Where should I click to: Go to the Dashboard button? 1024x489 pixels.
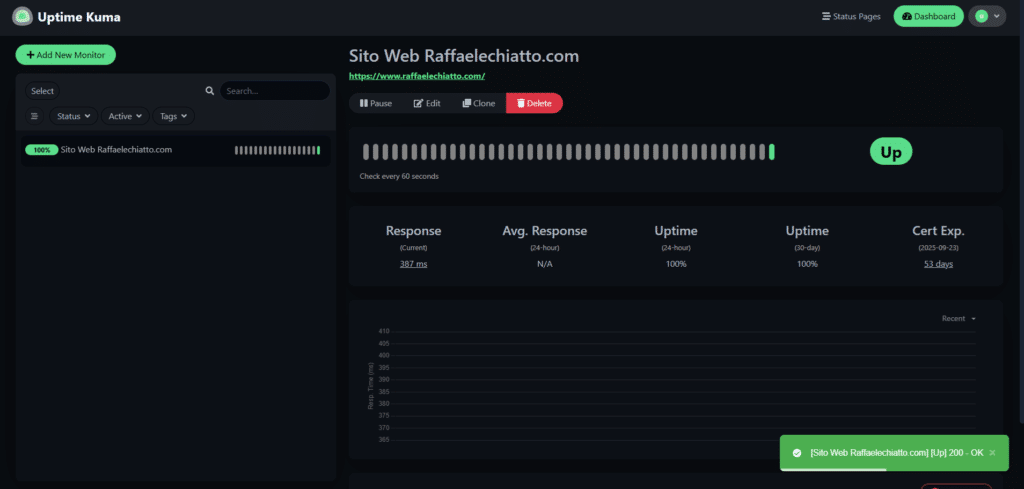[928, 16]
